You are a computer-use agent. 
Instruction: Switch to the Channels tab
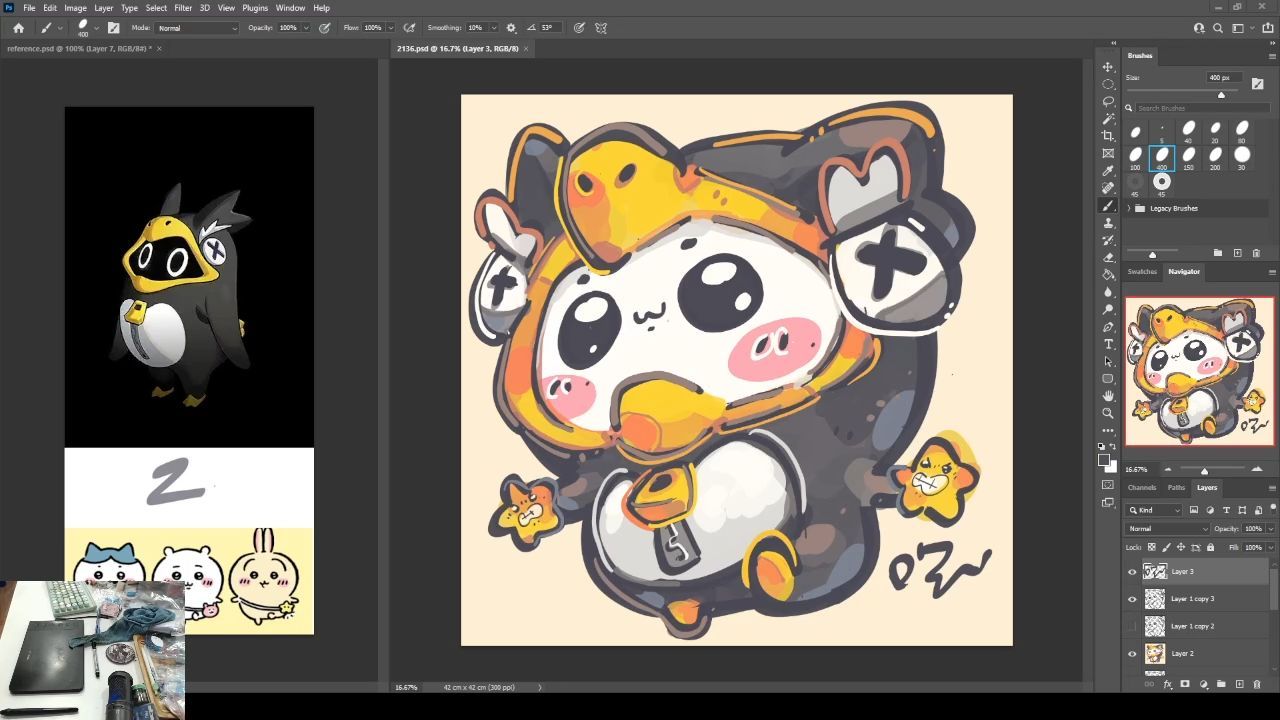click(x=1142, y=488)
